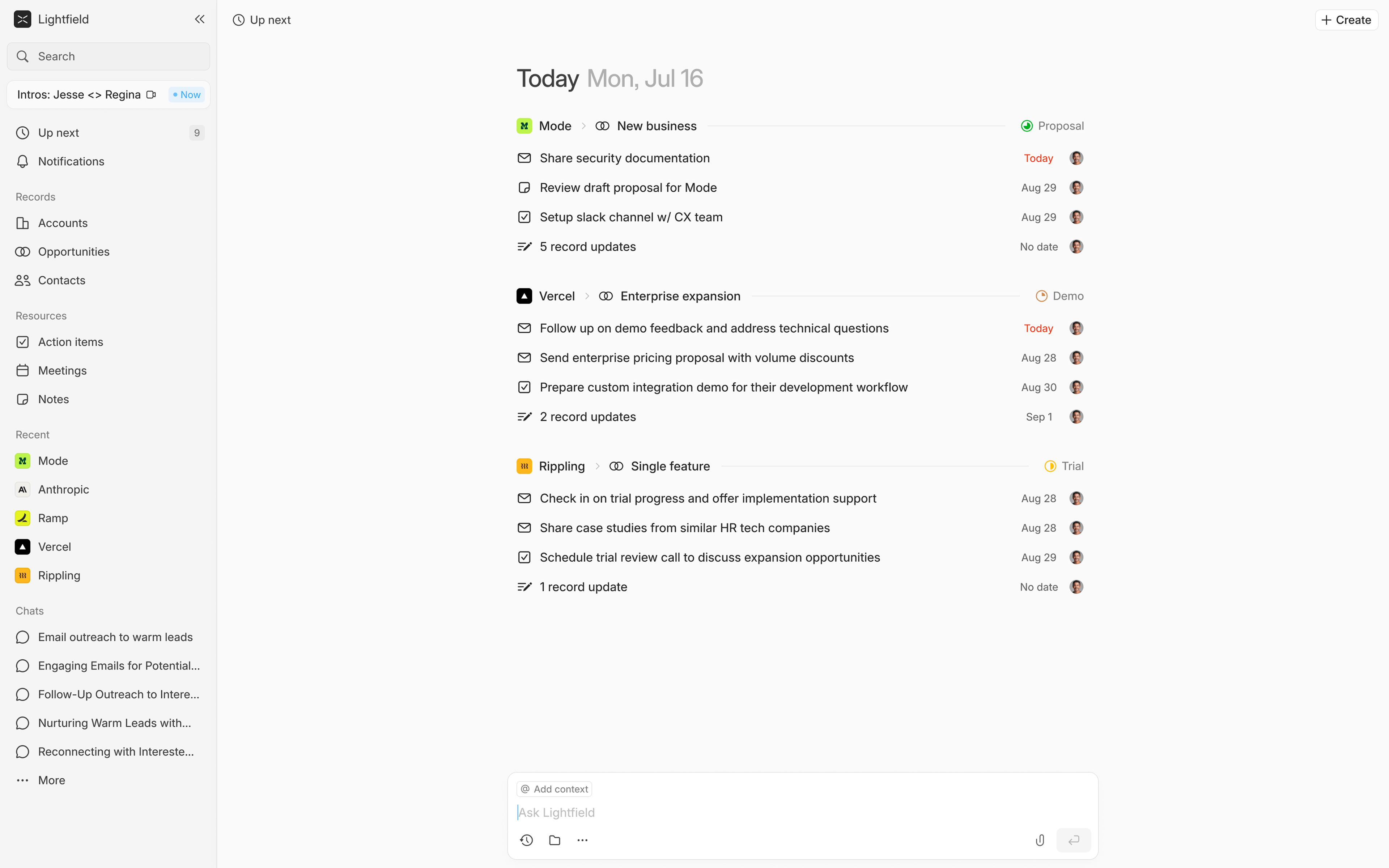1389x868 pixels.
Task: Click the Create button
Action: [1346, 20]
